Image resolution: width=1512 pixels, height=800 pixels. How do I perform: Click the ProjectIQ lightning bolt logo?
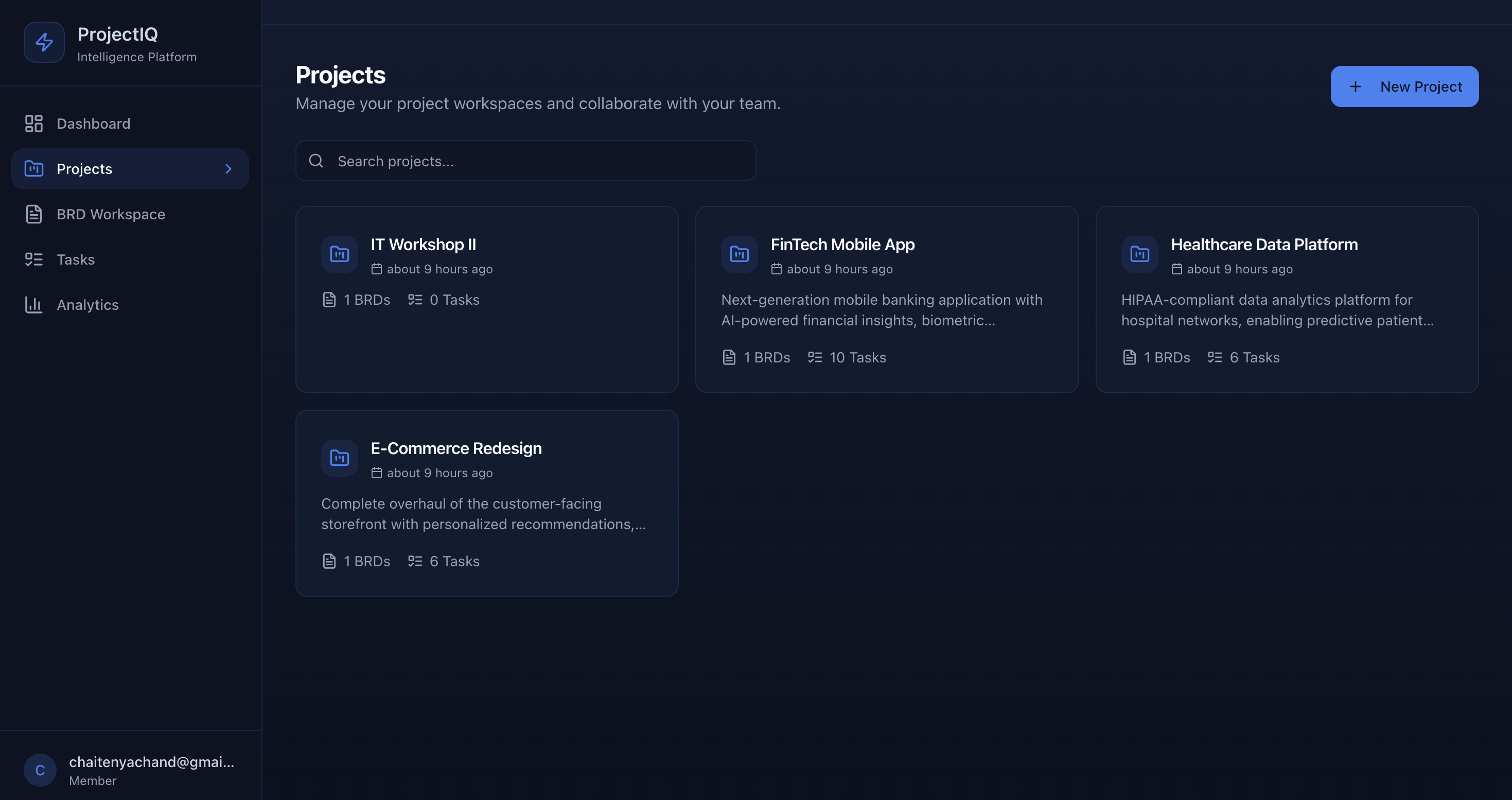click(44, 42)
